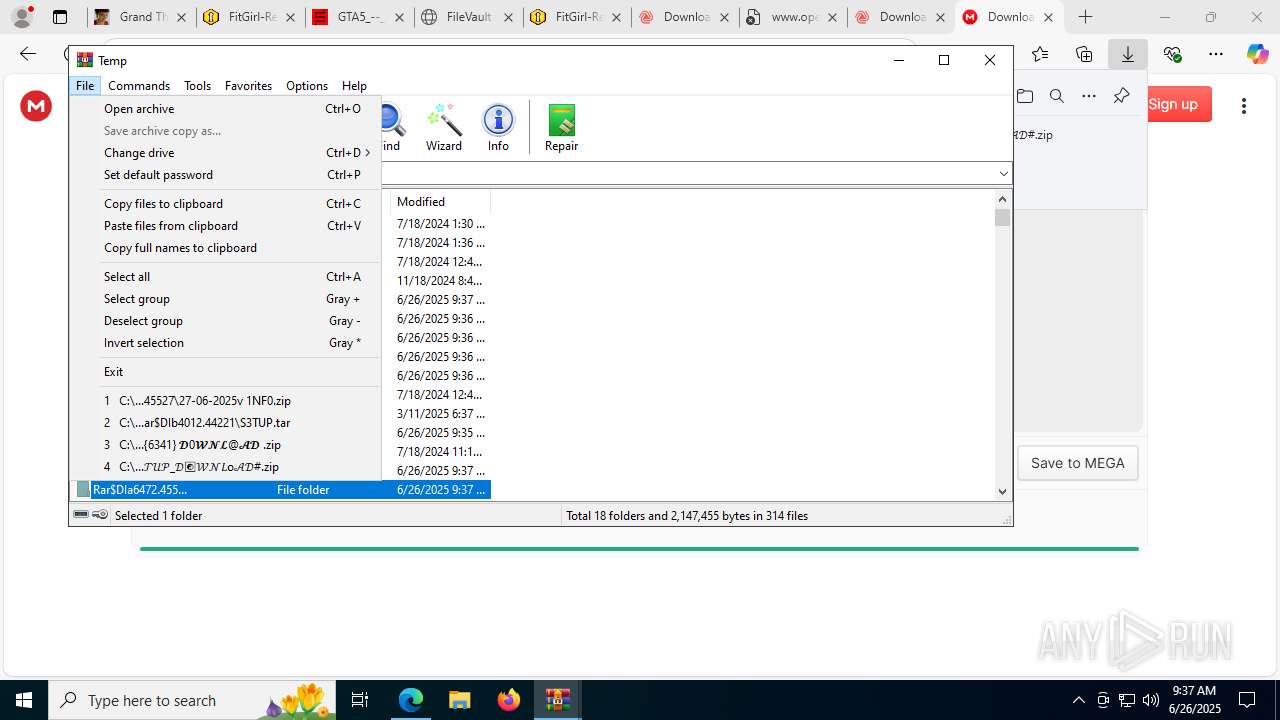Open more options in downloads flyout
The width and height of the screenshot is (1280, 720).
tap(1089, 96)
